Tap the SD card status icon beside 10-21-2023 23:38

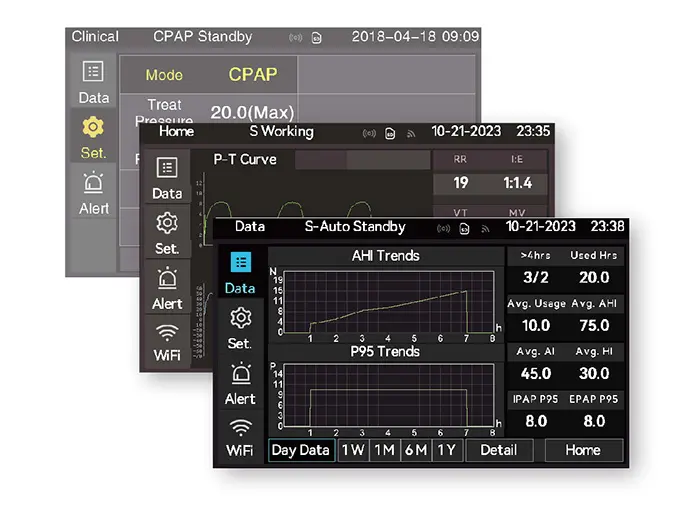click(465, 228)
